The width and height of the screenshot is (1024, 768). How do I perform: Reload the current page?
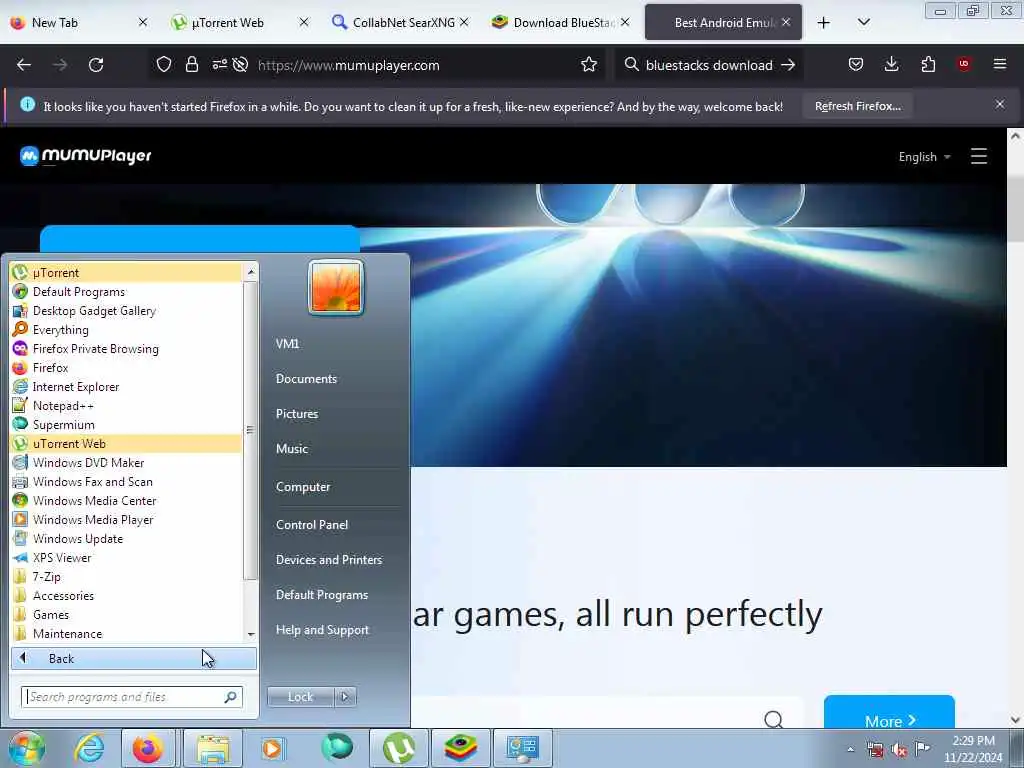(96, 65)
